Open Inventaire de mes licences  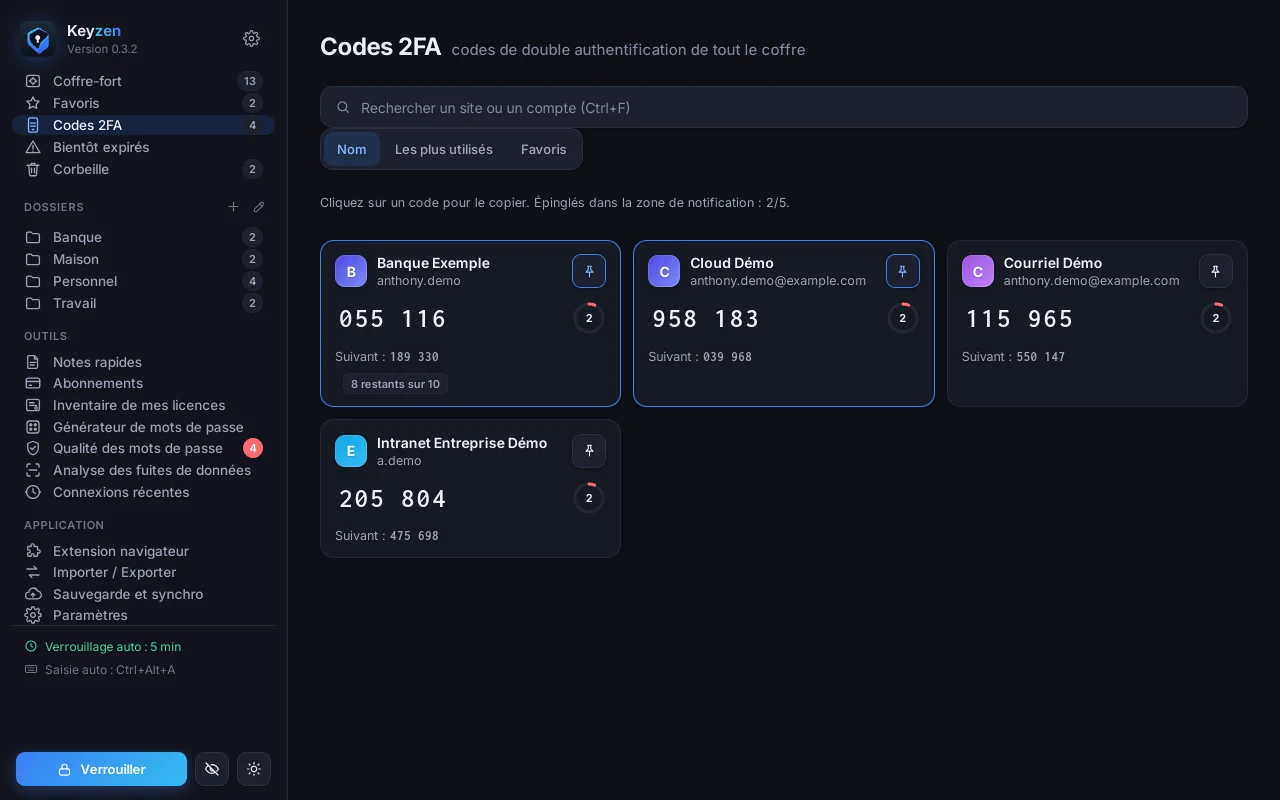(143, 405)
